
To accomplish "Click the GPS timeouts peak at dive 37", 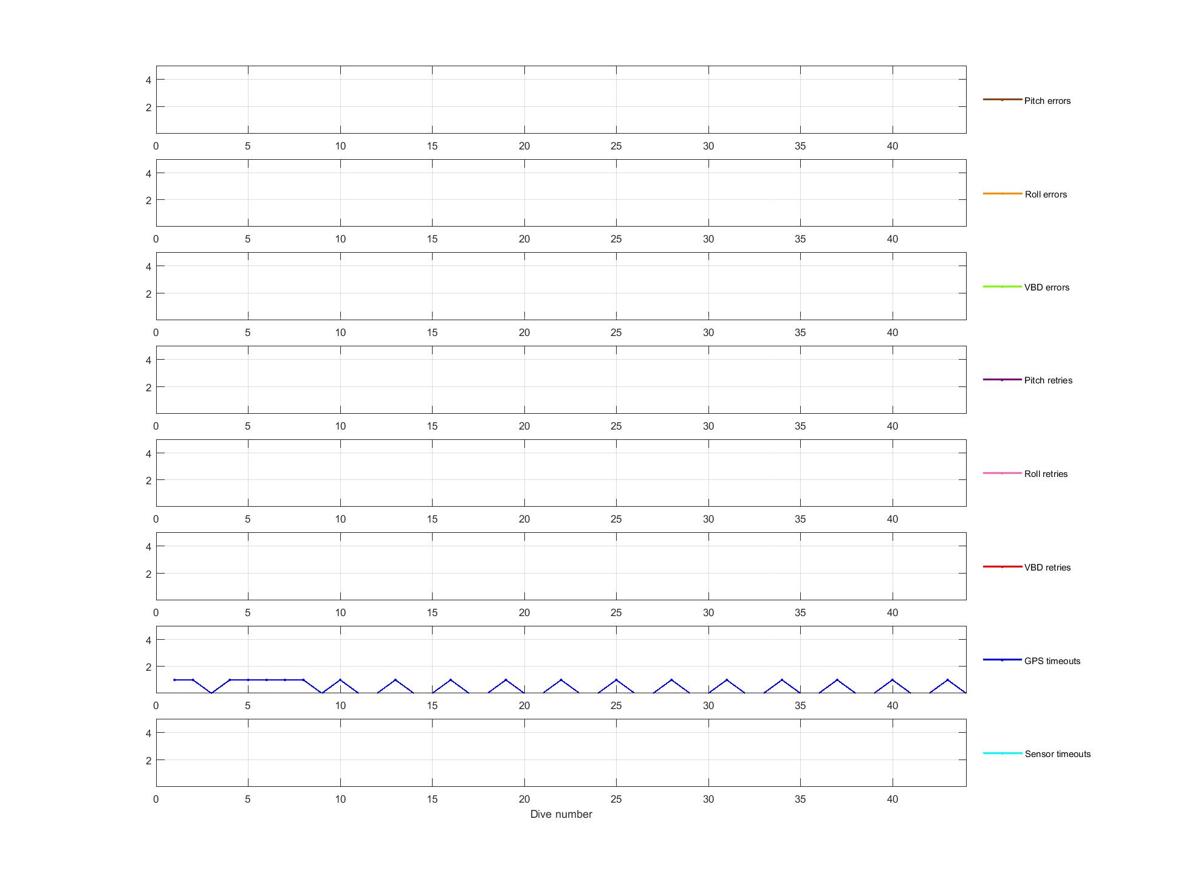I will coord(837,680).
